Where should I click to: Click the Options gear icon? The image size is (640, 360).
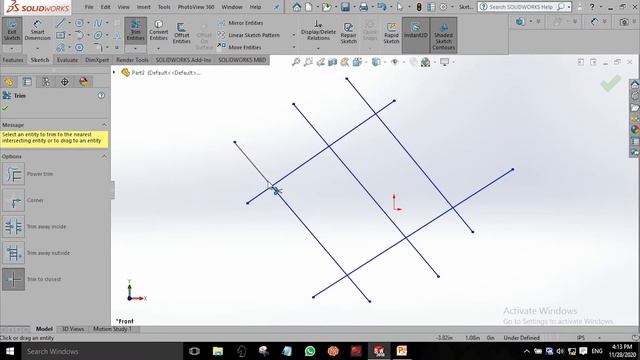pyautogui.click(x=443, y=7)
